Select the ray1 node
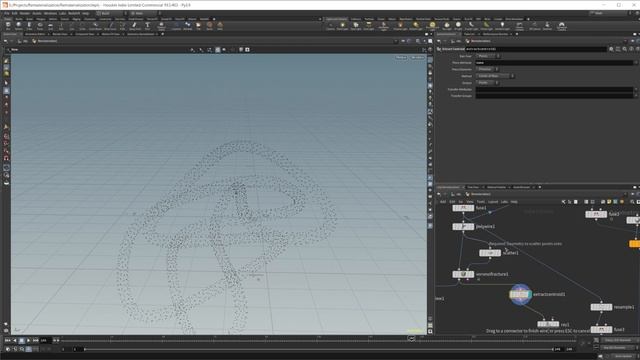Viewport: 640px width, 360px height. 548,324
